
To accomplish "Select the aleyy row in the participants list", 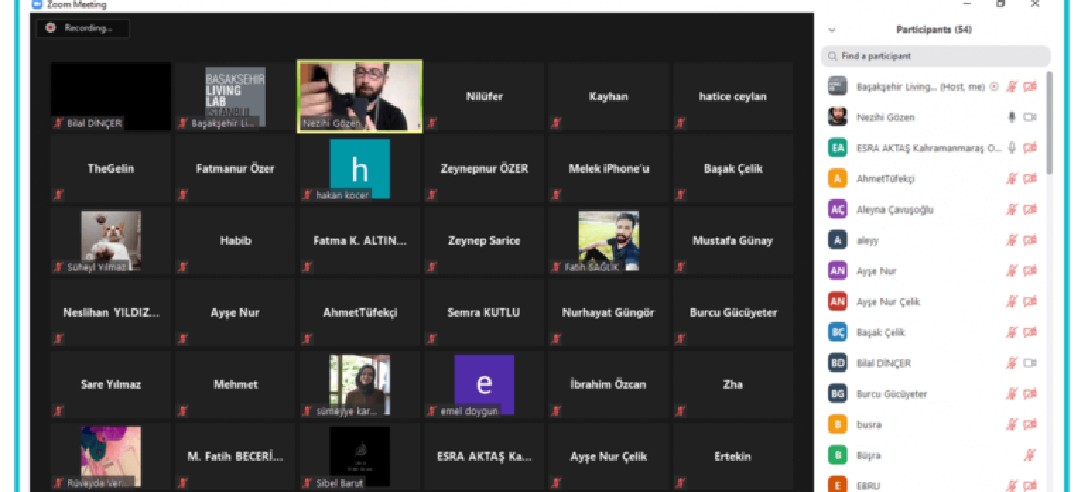I will click(x=920, y=240).
